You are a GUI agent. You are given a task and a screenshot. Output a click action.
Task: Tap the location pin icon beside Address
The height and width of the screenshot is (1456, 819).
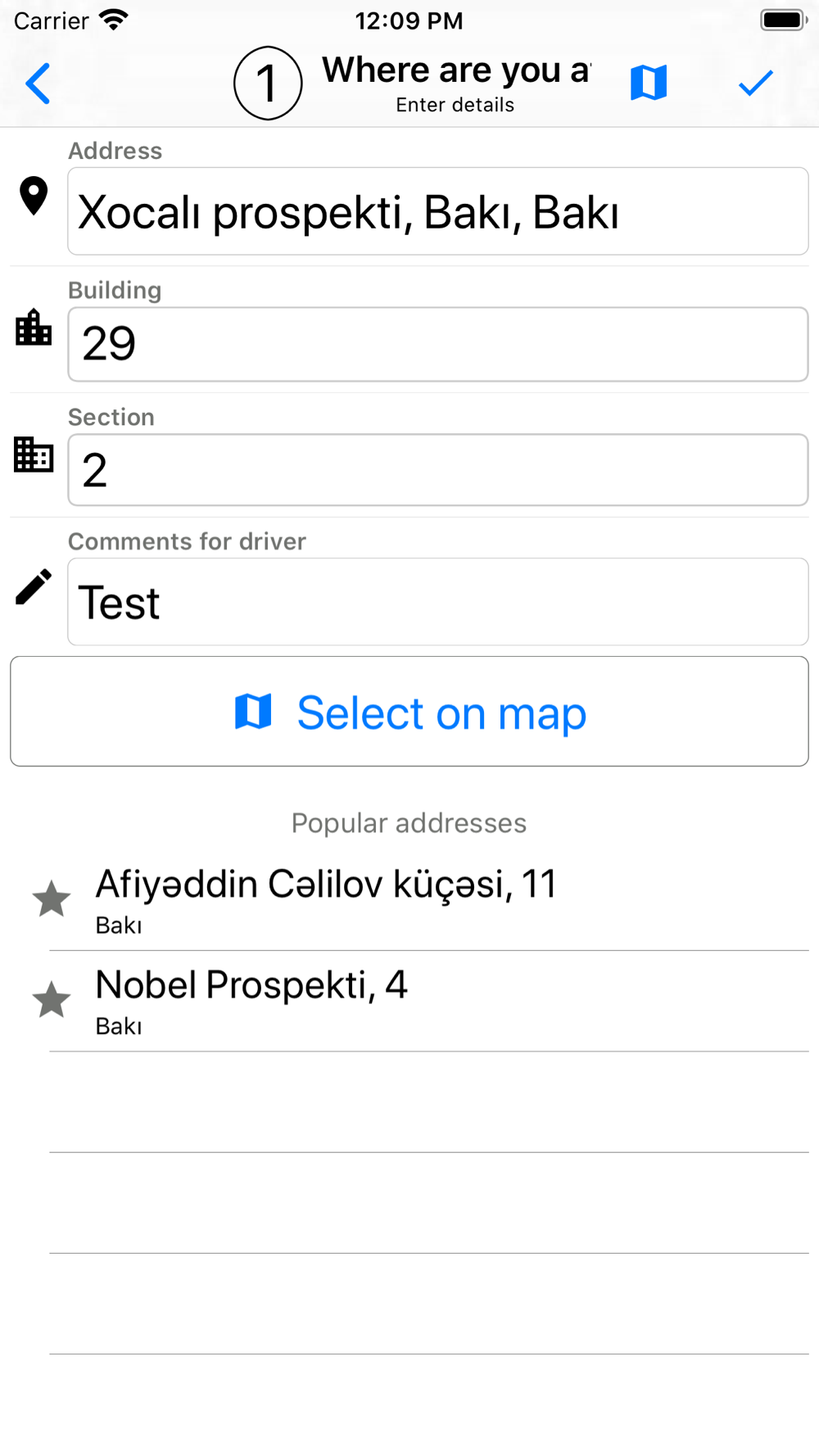34,196
